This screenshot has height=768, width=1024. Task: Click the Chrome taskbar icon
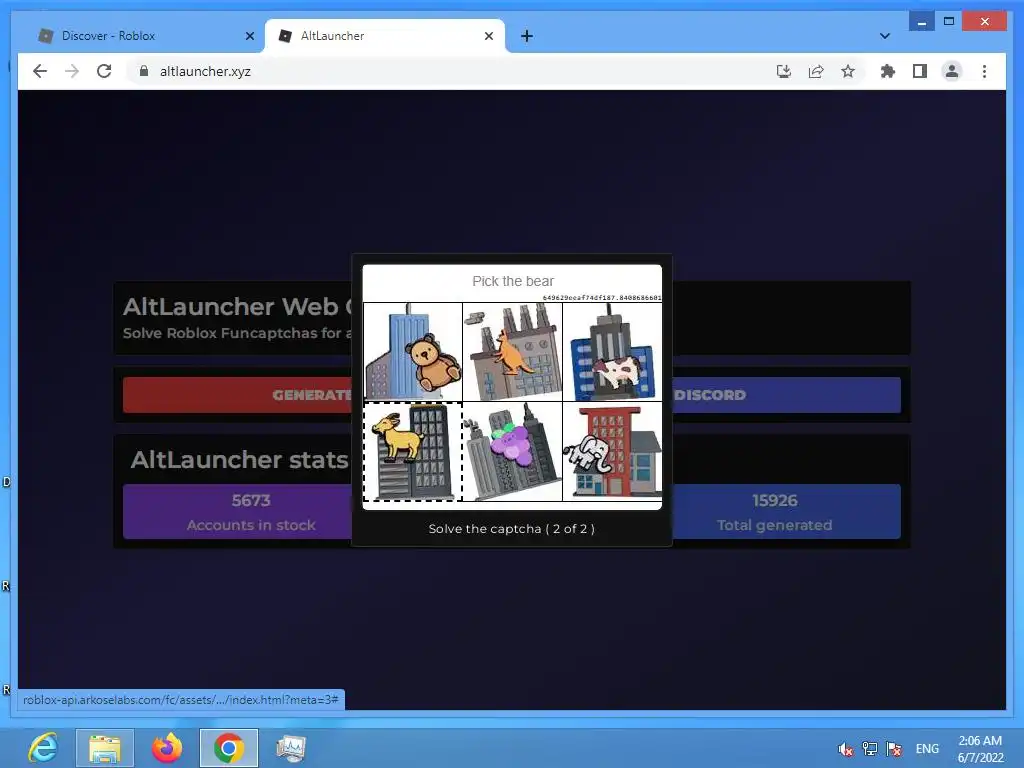229,748
